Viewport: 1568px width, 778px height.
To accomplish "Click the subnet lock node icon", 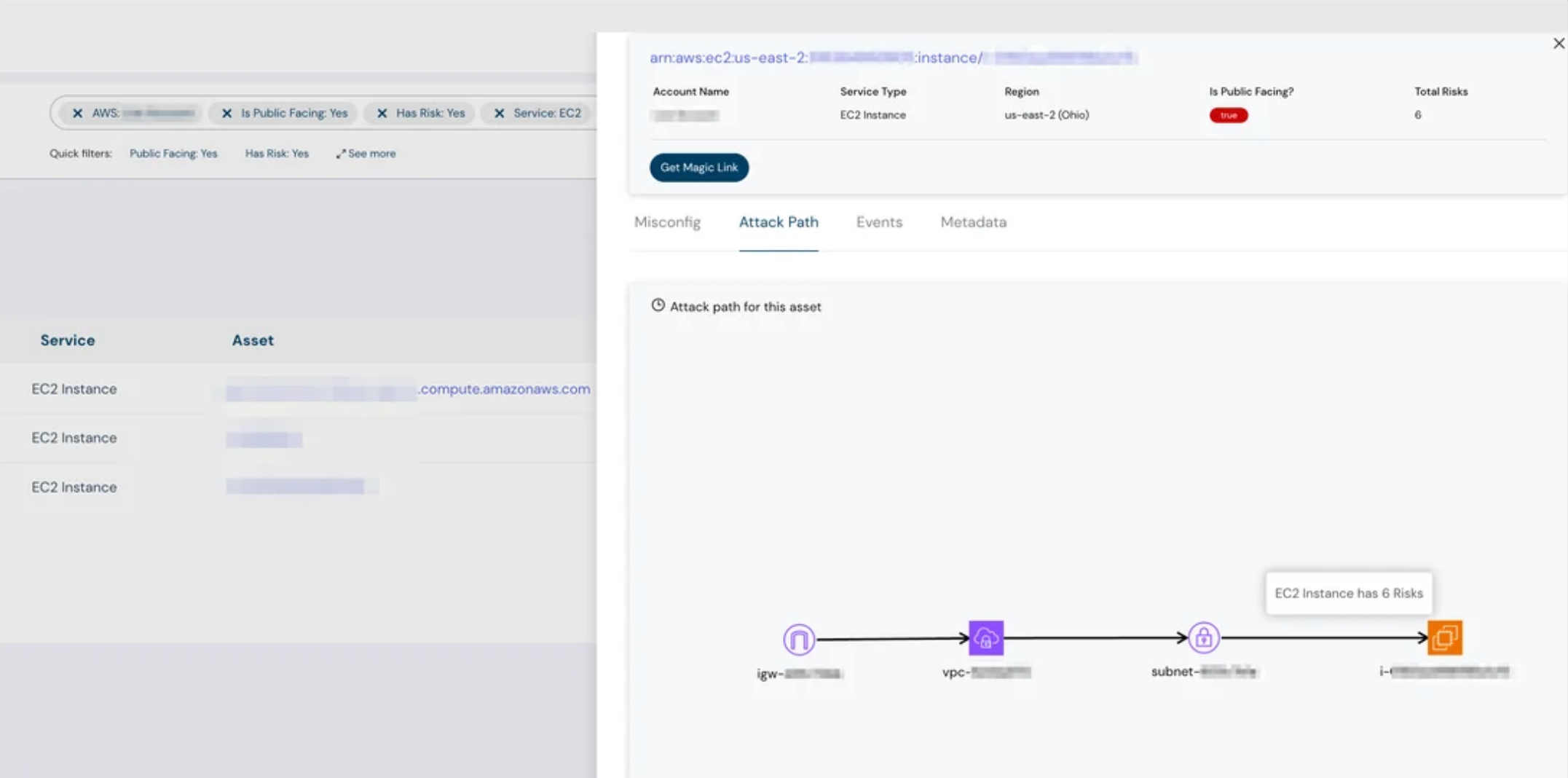I will [1204, 637].
